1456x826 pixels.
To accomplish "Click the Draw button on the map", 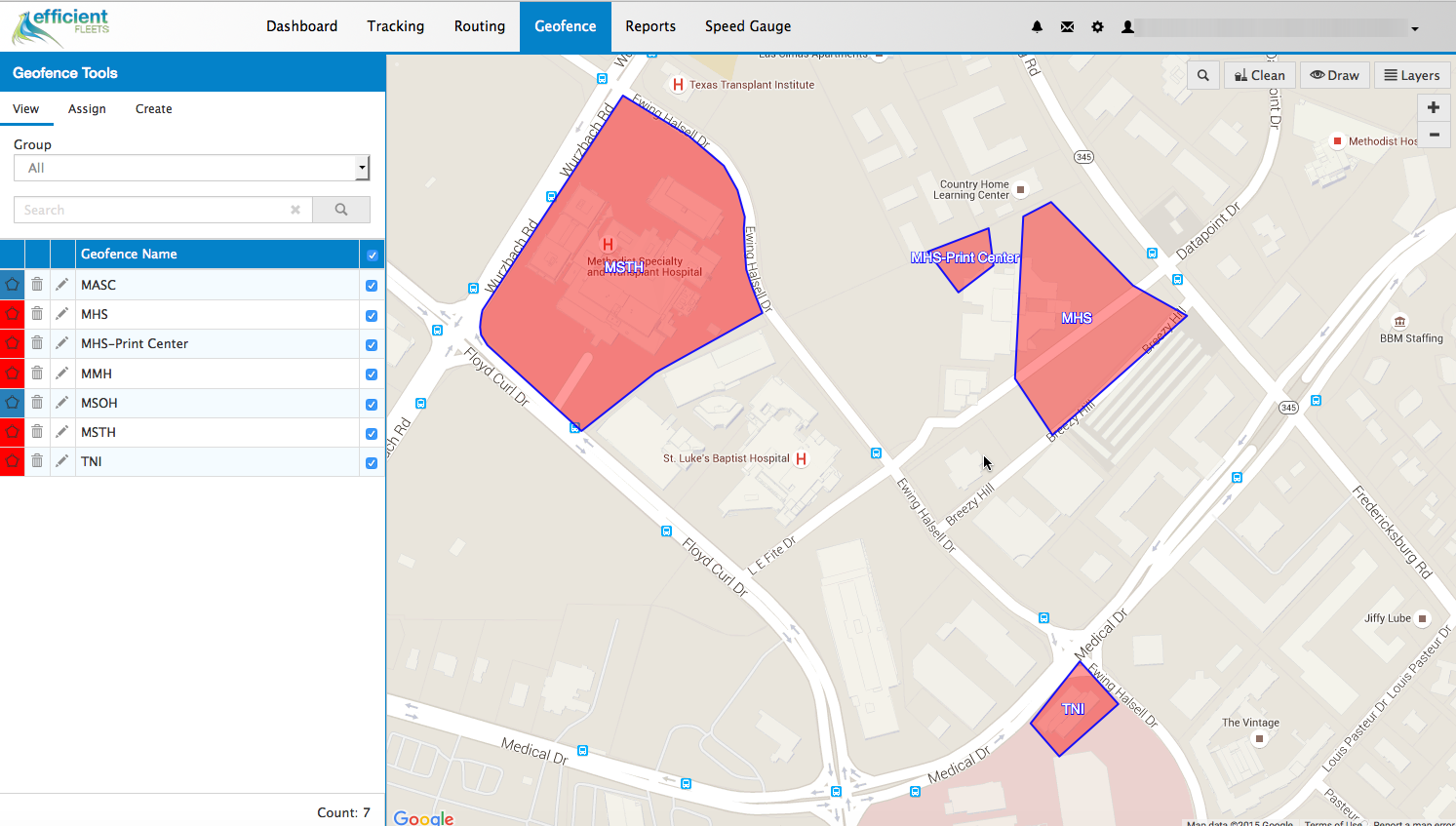I will (1334, 75).
